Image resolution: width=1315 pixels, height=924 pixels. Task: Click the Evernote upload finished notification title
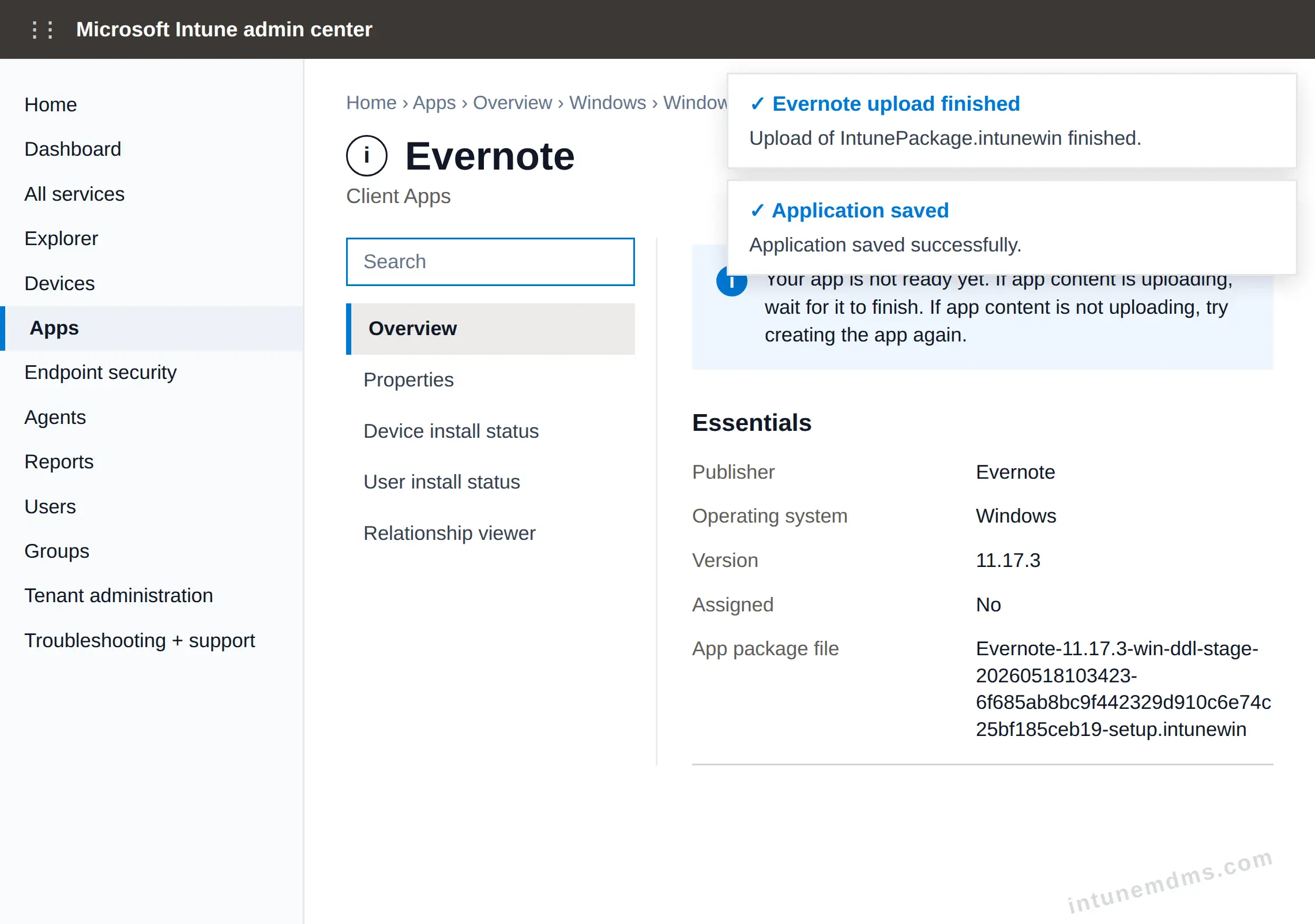pos(896,104)
